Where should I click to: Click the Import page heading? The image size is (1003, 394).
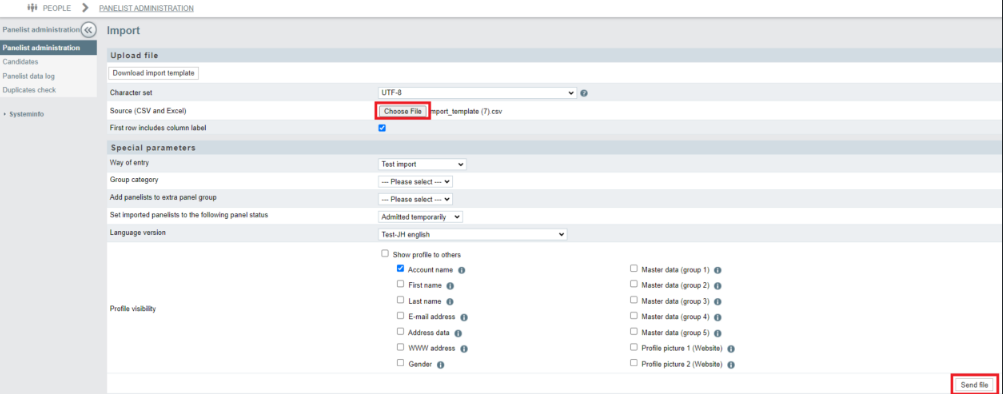pyautogui.click(x=123, y=30)
